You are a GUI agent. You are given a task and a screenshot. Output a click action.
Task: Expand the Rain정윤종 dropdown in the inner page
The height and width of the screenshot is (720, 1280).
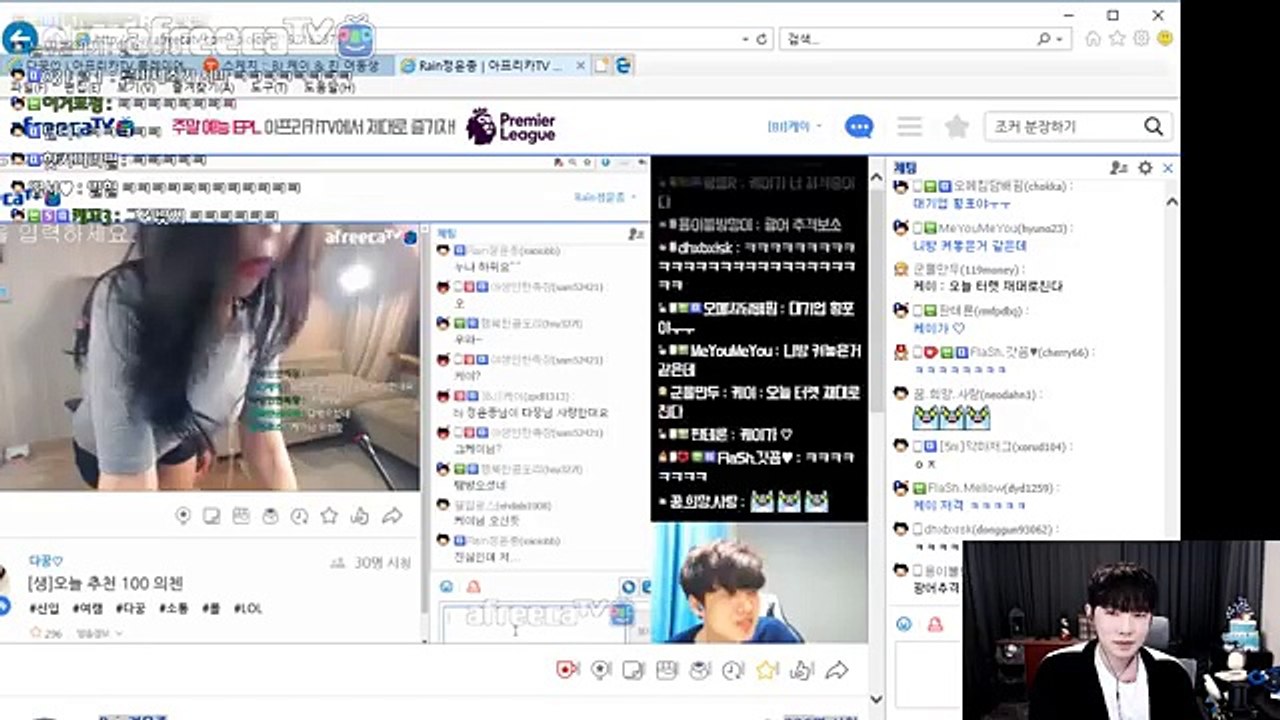pos(606,197)
